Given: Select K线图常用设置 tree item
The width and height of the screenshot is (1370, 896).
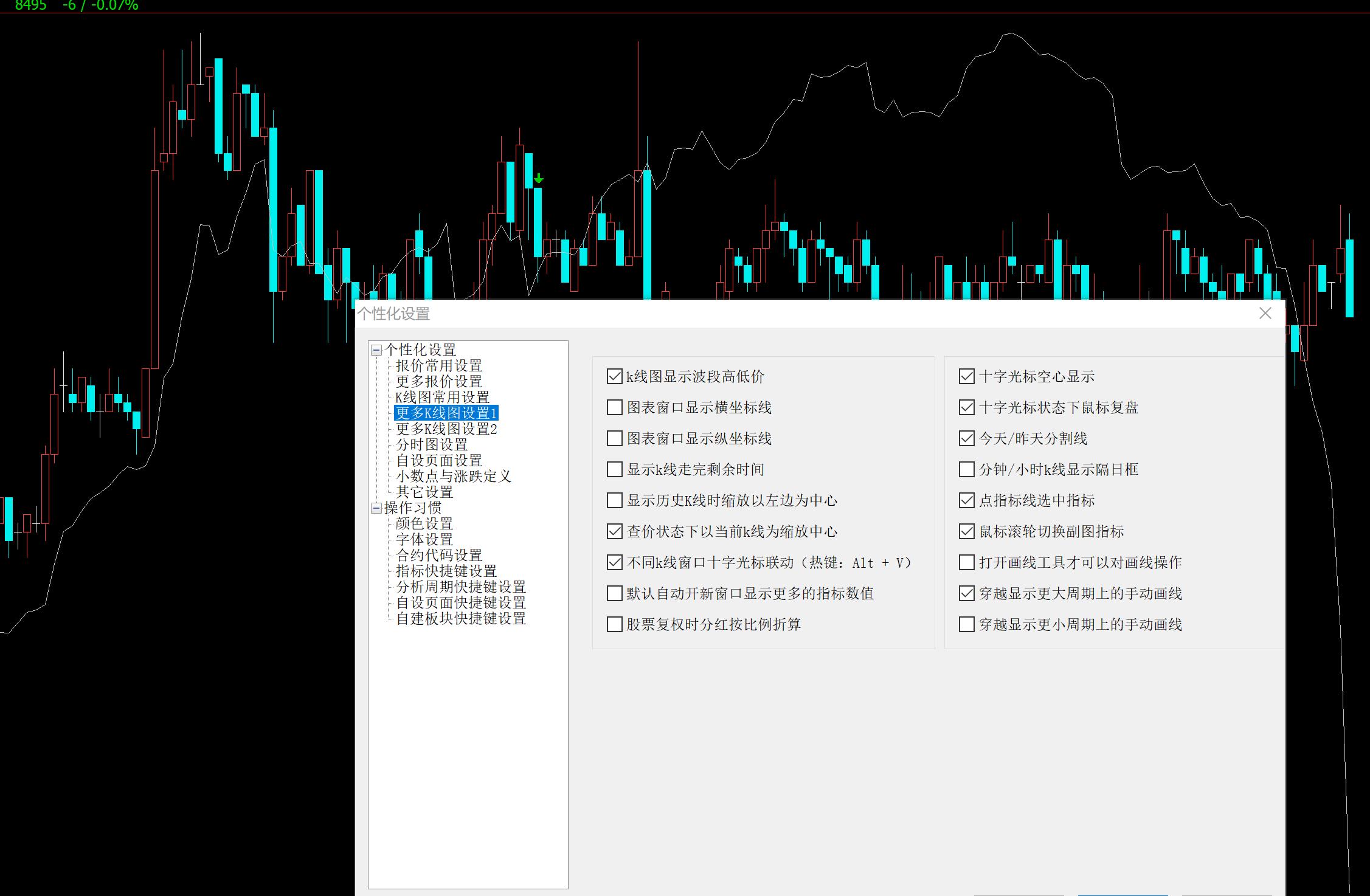Looking at the screenshot, I should tap(442, 398).
